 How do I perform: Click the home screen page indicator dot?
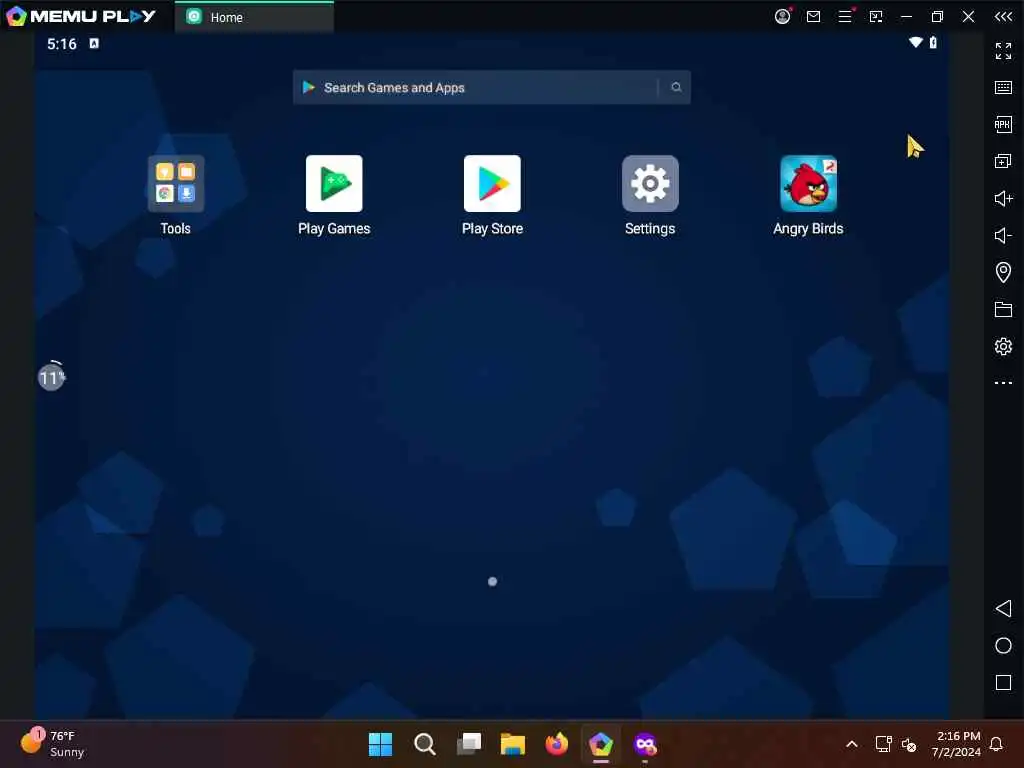pyautogui.click(x=492, y=581)
